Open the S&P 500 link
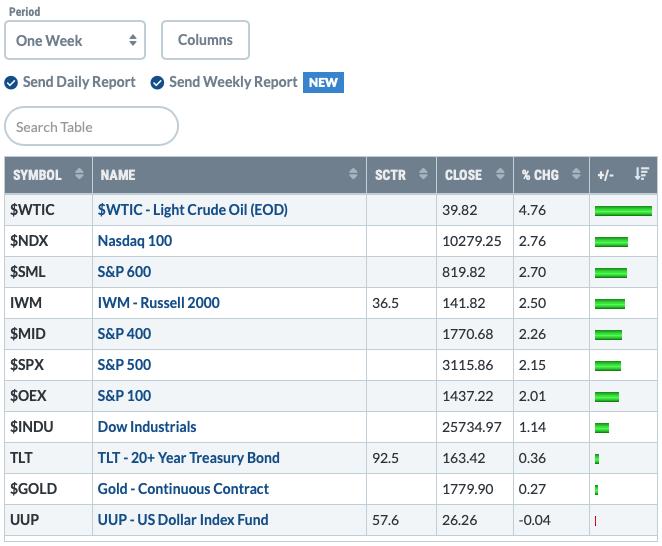This screenshot has height=546, width=662. [x=124, y=365]
